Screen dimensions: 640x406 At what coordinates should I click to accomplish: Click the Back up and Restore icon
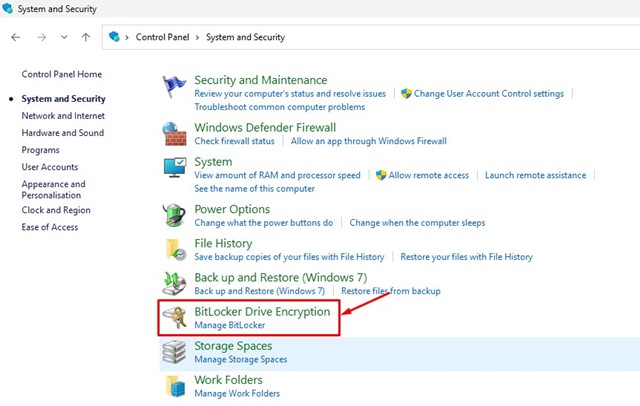click(175, 283)
